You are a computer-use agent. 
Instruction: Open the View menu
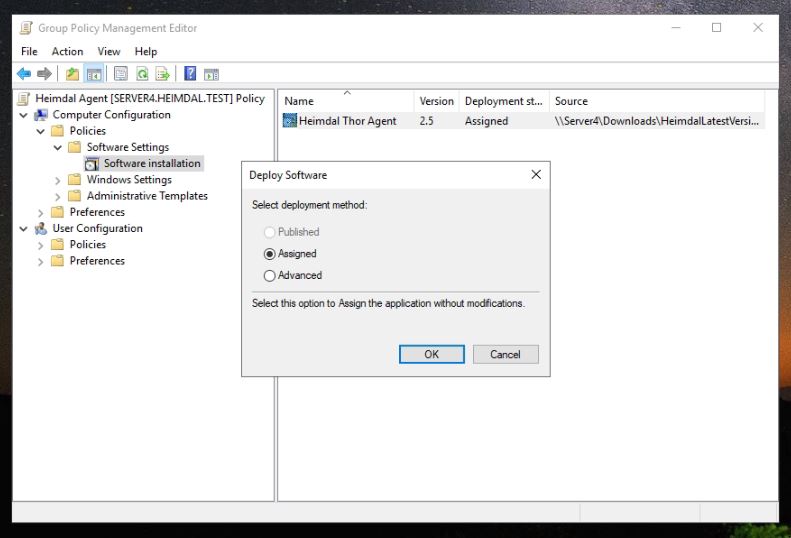click(x=108, y=51)
